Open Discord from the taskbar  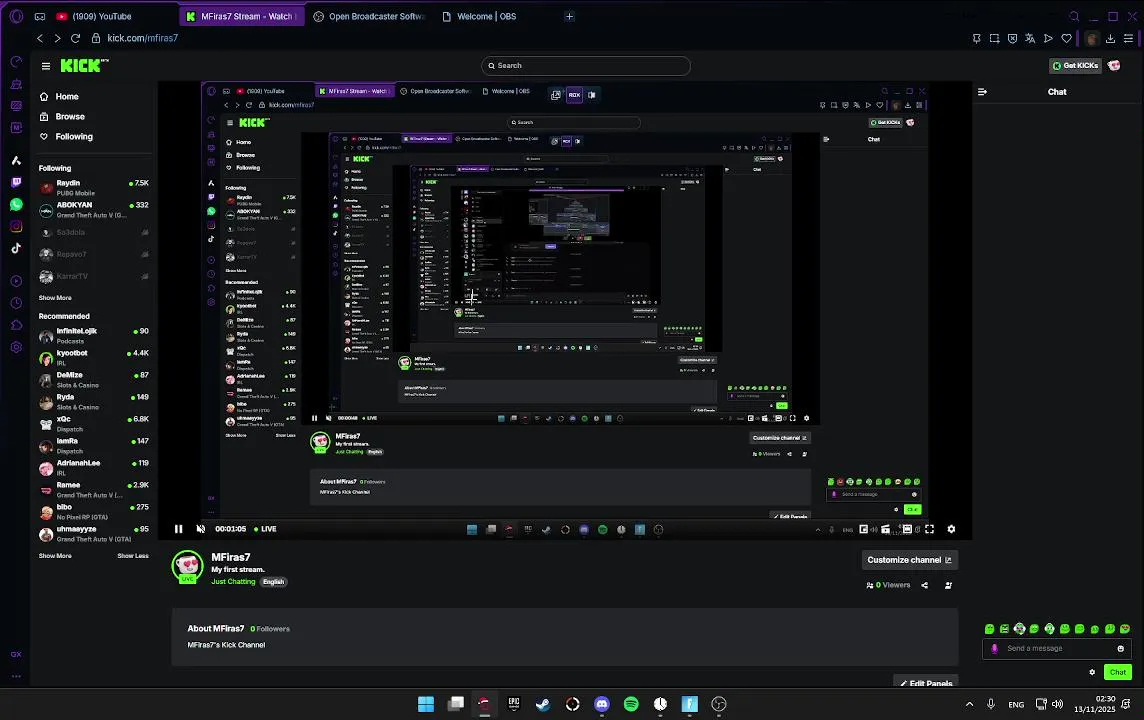pyautogui.click(x=602, y=704)
